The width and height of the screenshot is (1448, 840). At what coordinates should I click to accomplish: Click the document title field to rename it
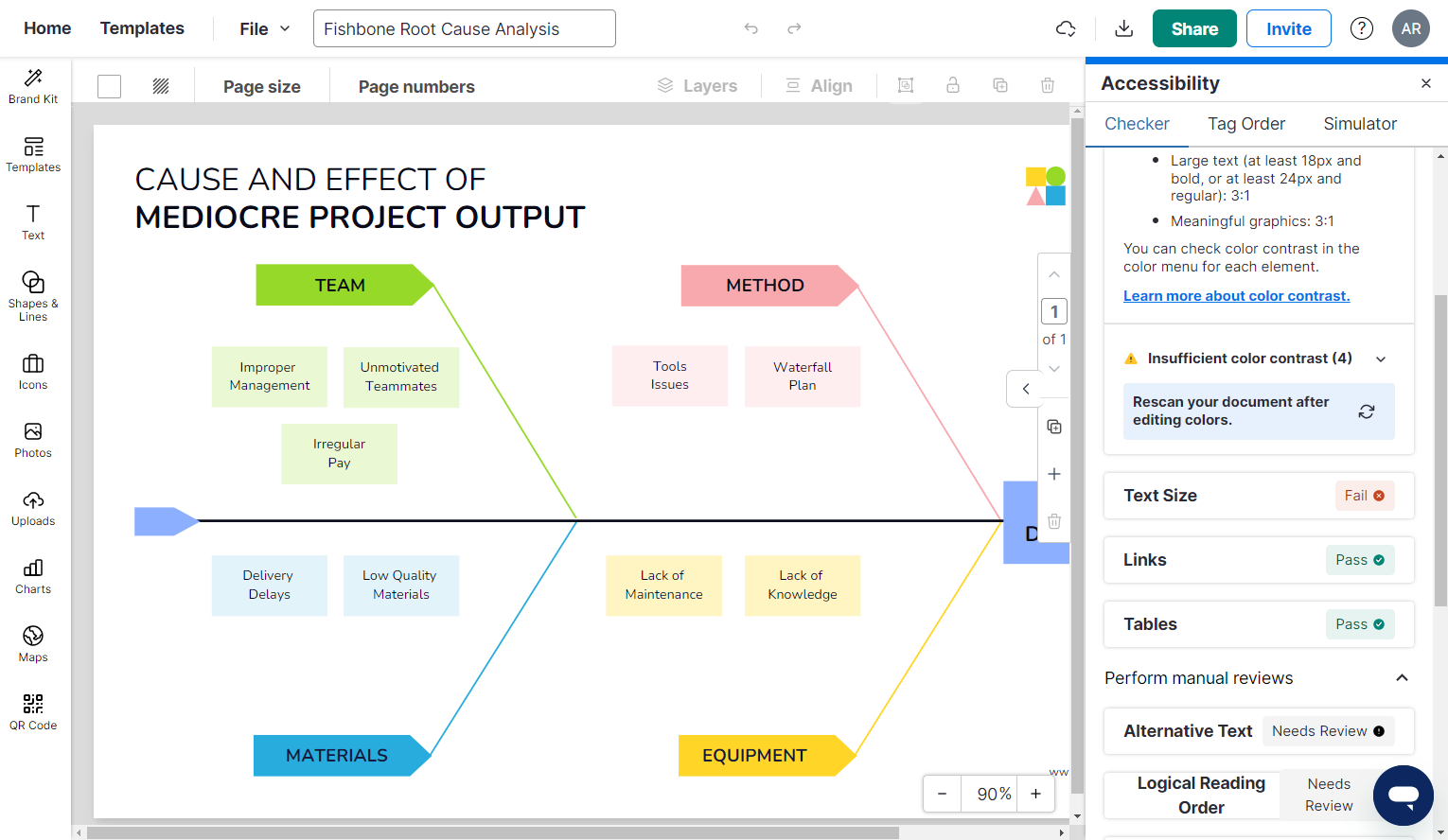click(x=464, y=28)
